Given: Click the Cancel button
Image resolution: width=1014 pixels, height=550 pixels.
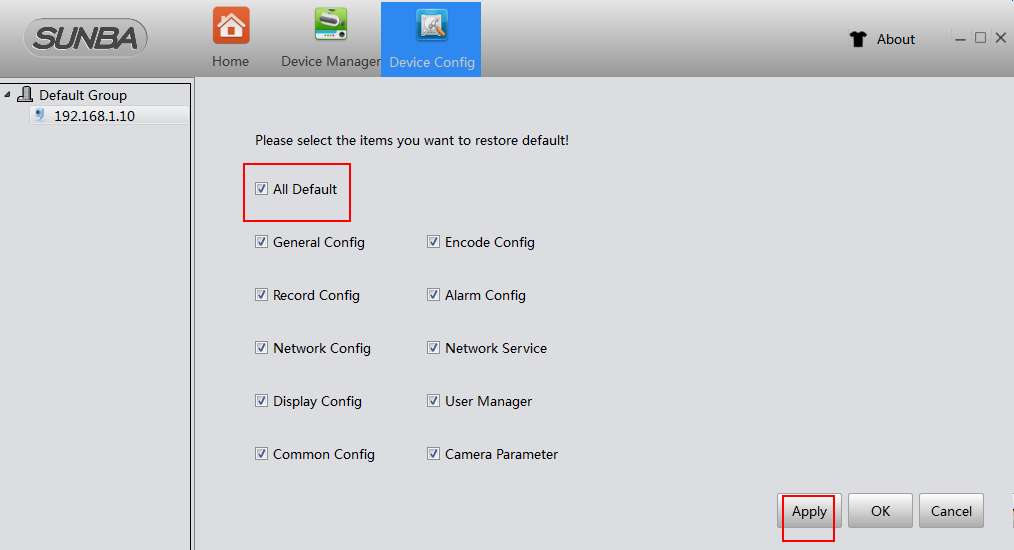Looking at the screenshot, I should [951, 511].
